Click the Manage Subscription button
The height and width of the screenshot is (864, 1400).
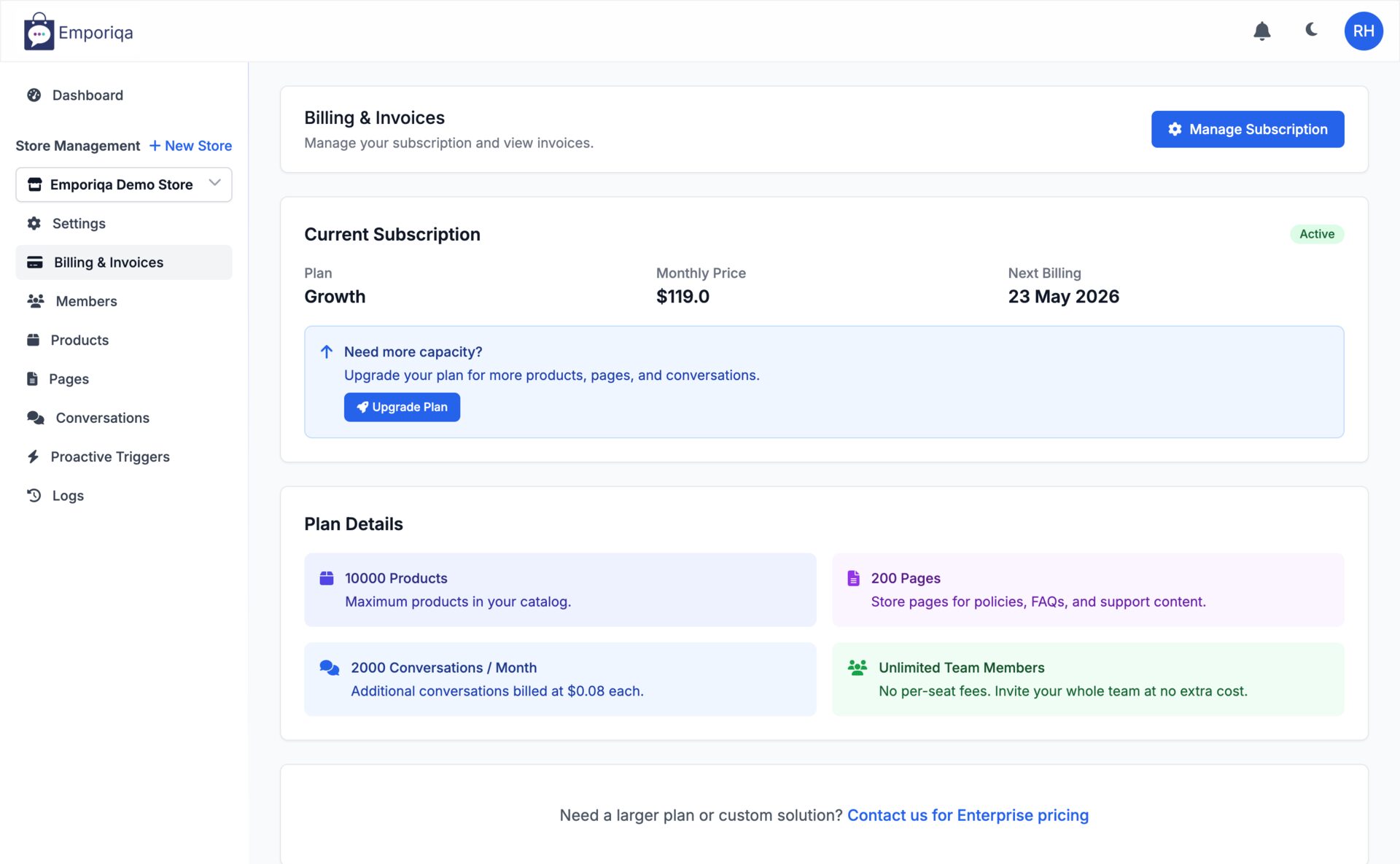click(1247, 129)
